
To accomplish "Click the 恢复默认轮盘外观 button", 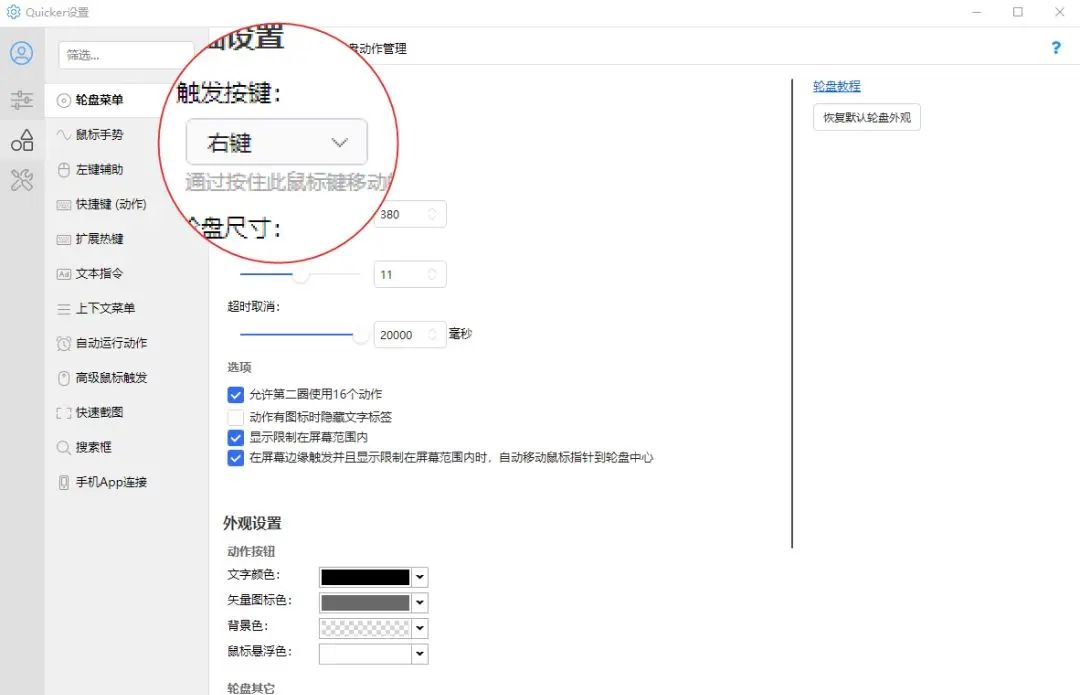I will pyautogui.click(x=866, y=117).
